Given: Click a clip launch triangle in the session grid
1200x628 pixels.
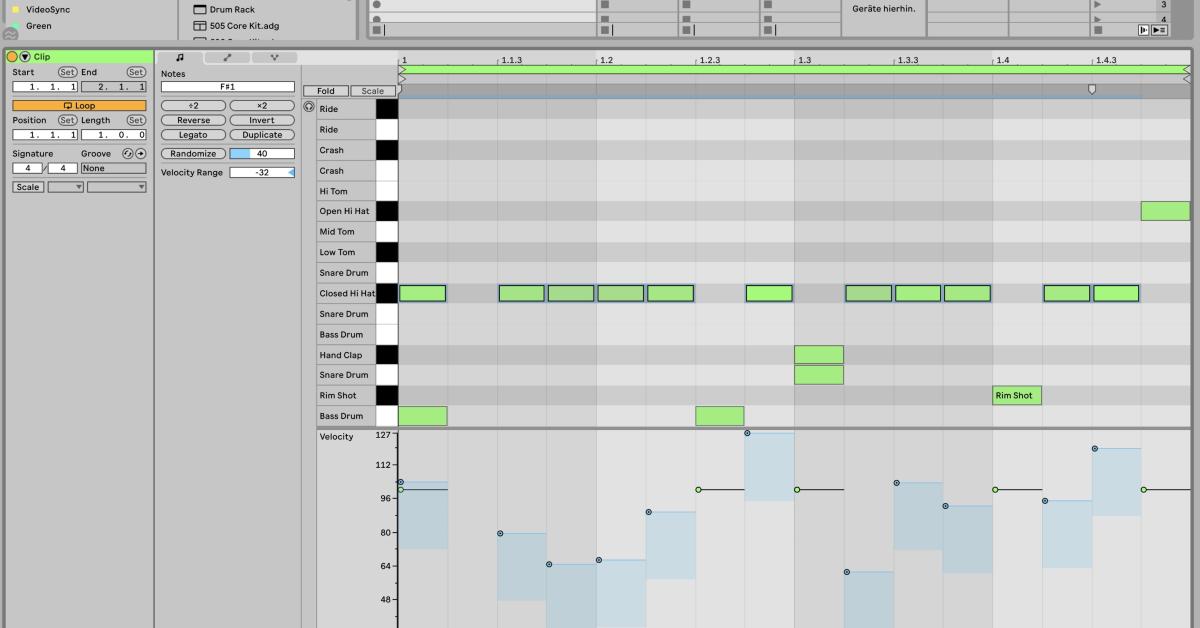Looking at the screenshot, I should point(1097,5).
